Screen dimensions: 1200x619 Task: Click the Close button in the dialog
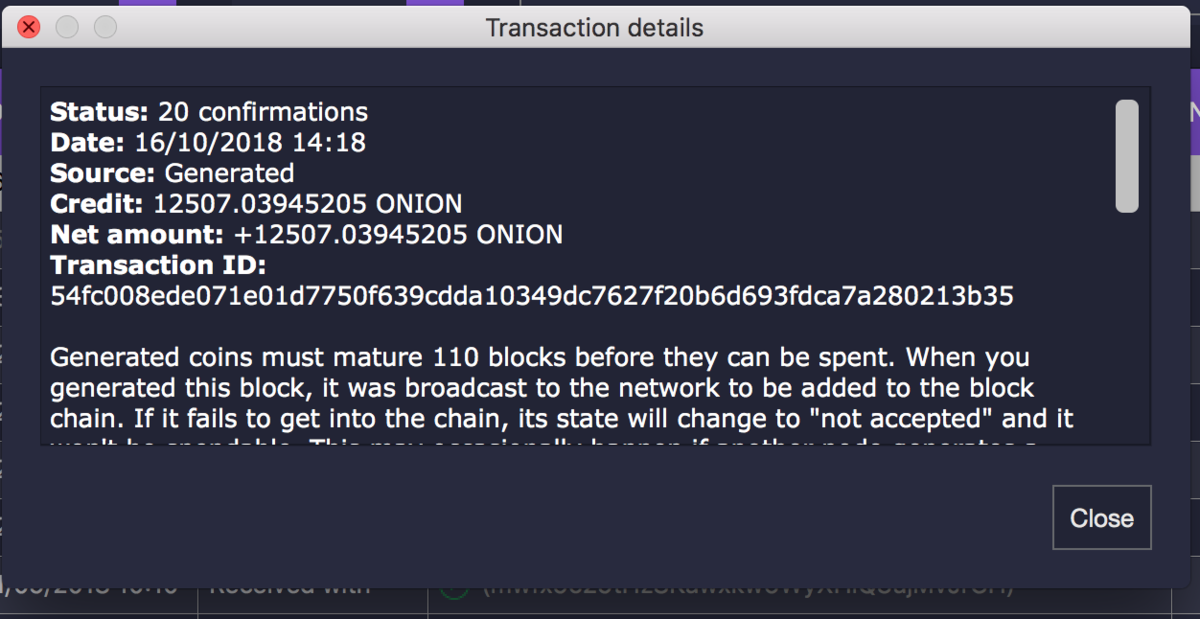coord(1102,518)
